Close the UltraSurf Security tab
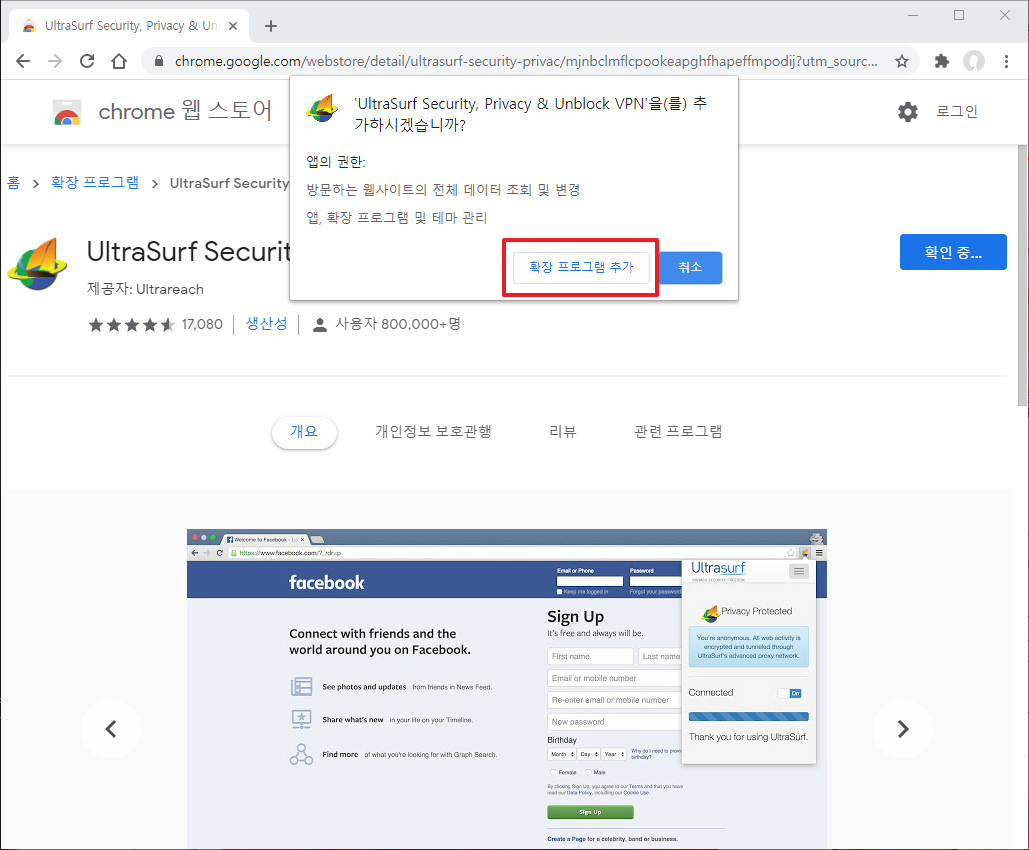This screenshot has height=850, width=1029. [232, 26]
